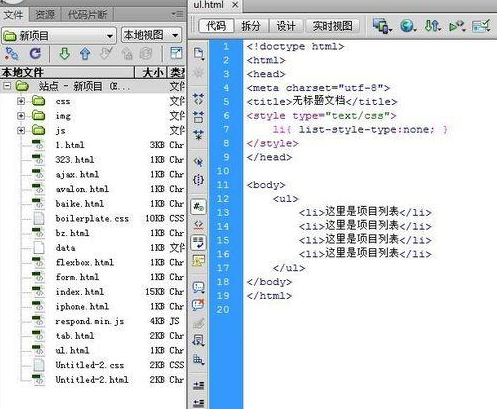Switch to 拆分 split view
497x409 pixels.
(x=251, y=26)
